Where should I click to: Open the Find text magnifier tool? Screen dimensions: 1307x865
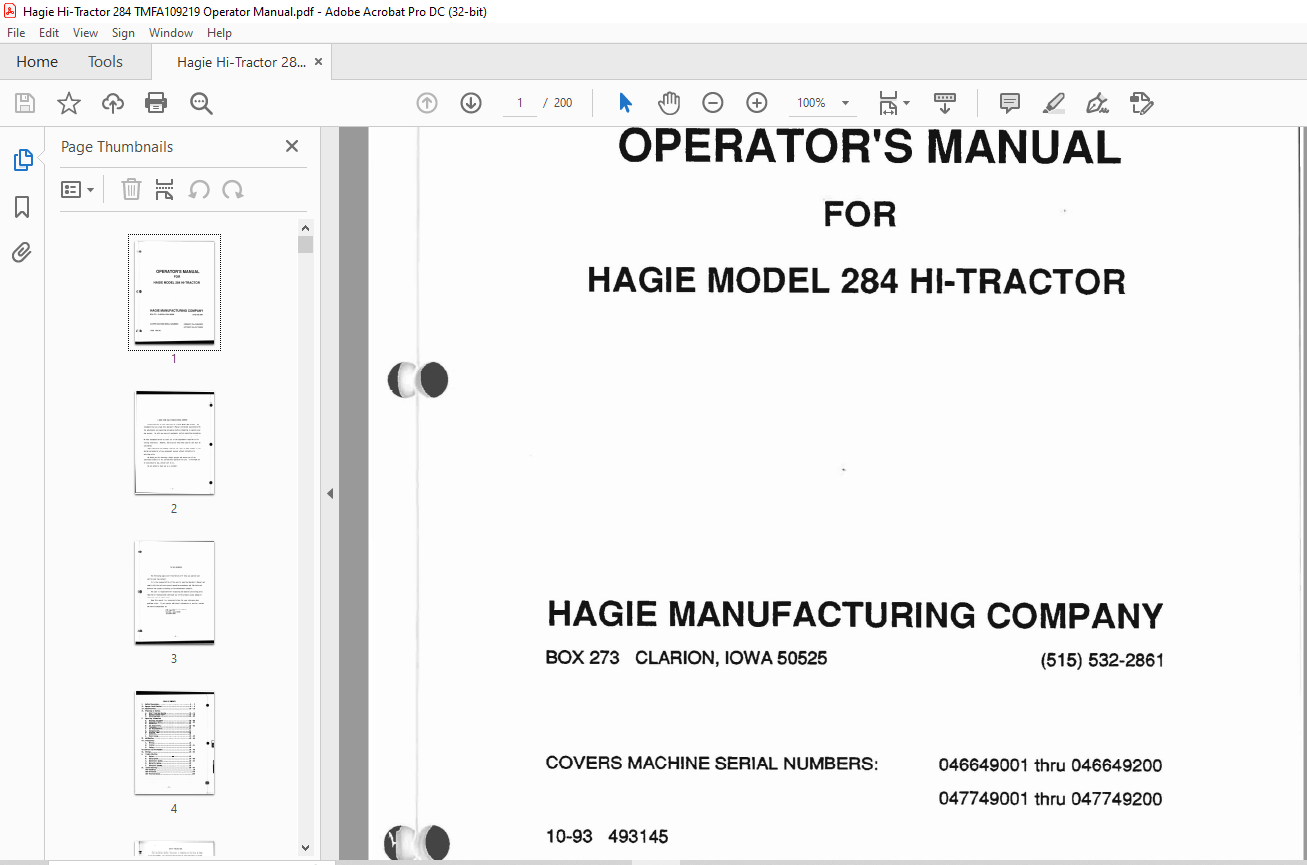click(201, 103)
